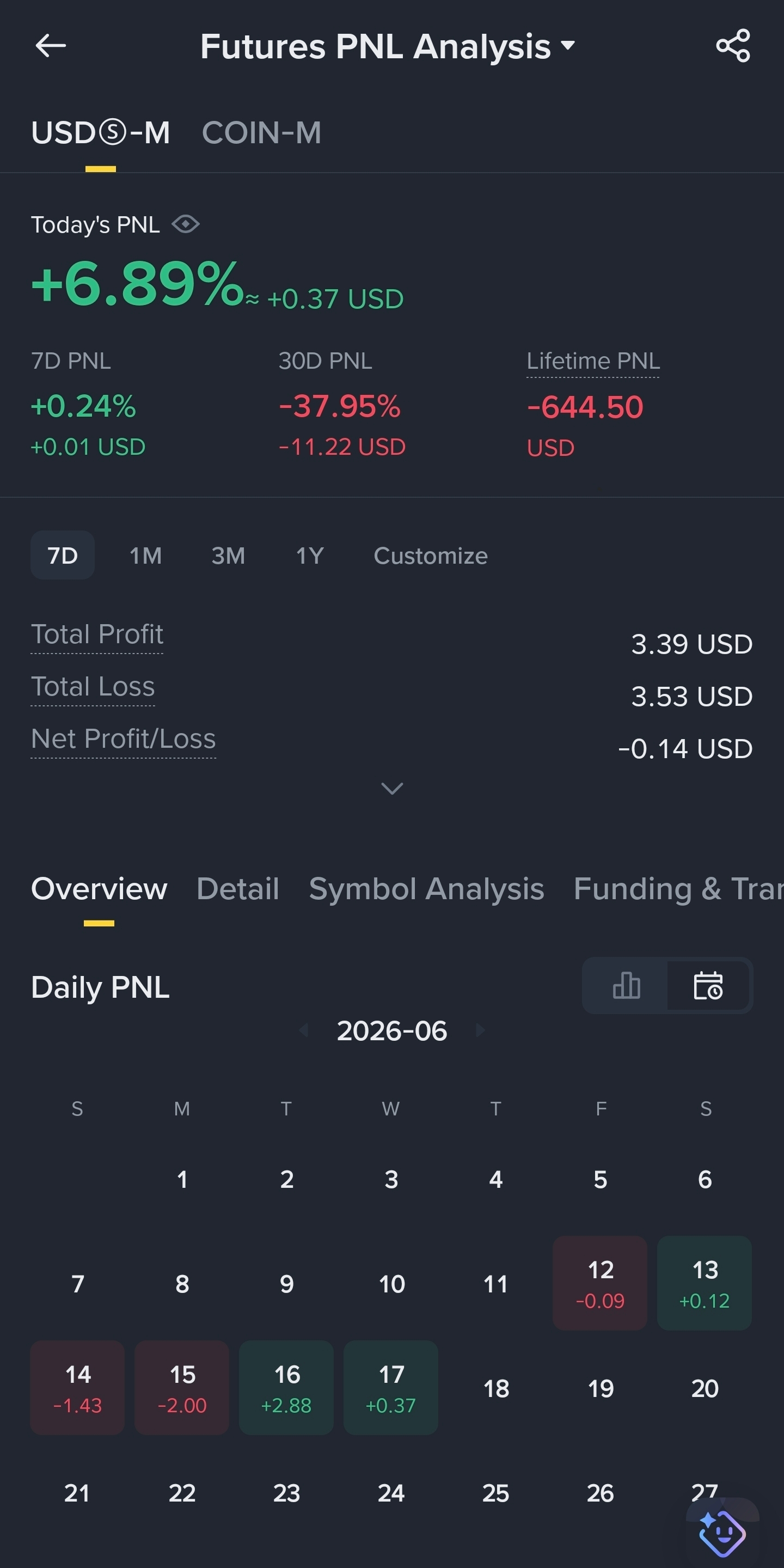Open the AI assistant floating icon
The height and width of the screenshot is (1568, 784).
click(x=722, y=1532)
